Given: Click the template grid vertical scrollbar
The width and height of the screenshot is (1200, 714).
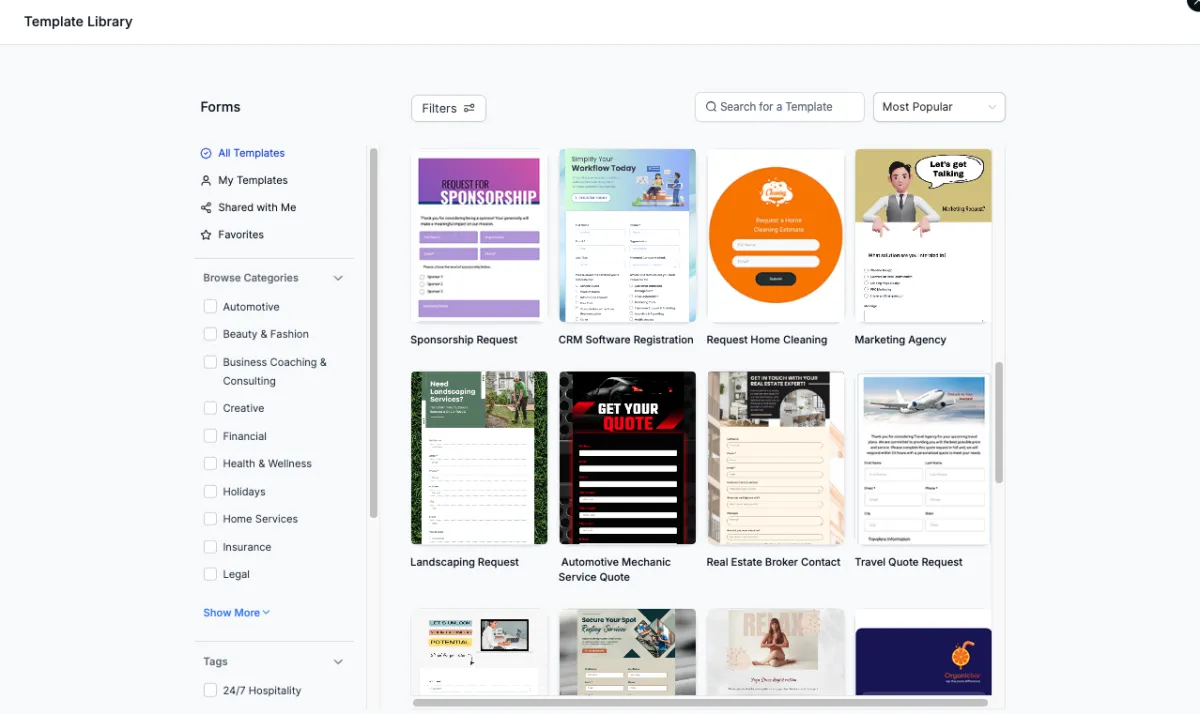Looking at the screenshot, I should (998, 423).
